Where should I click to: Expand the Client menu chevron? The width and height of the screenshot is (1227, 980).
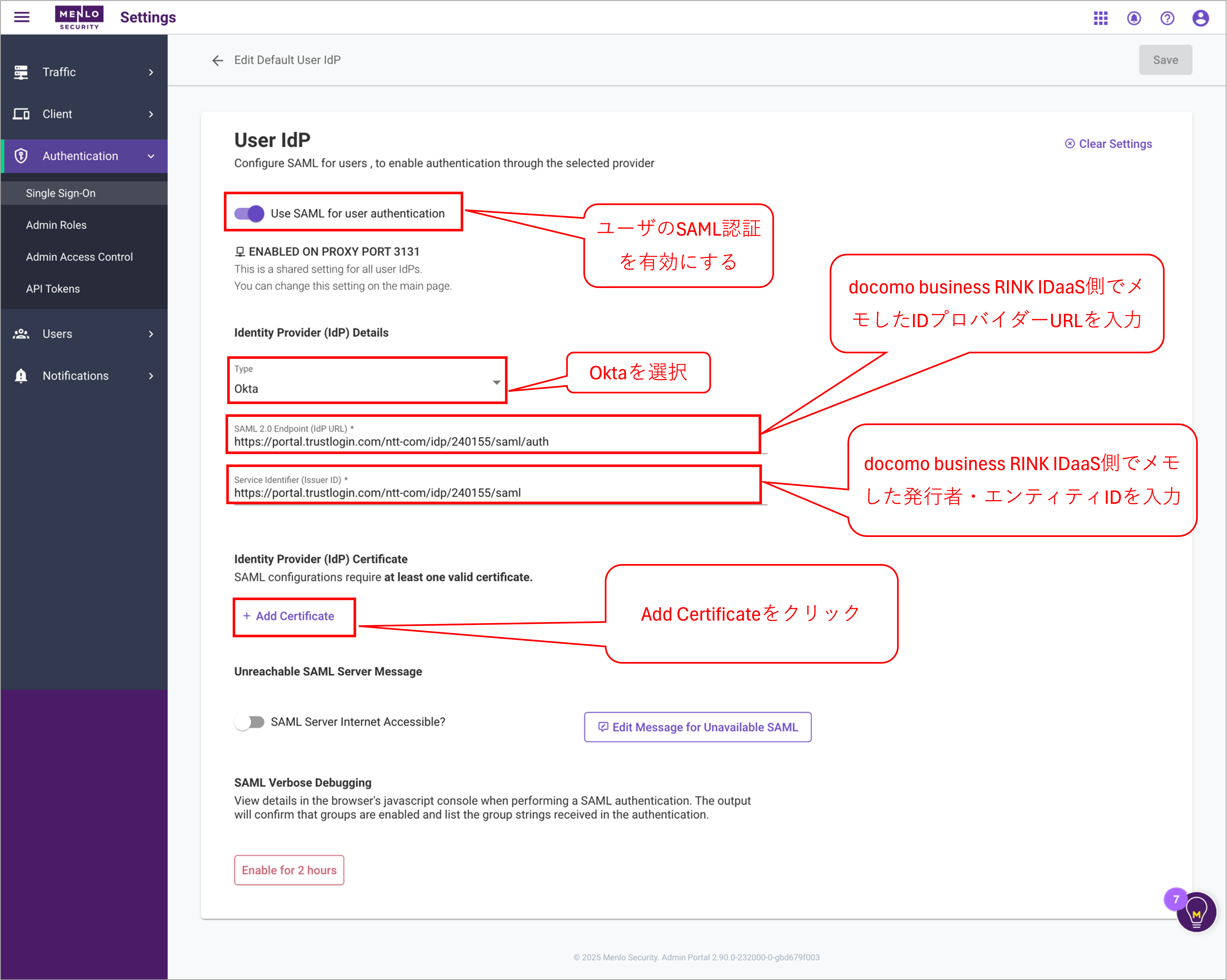click(151, 114)
